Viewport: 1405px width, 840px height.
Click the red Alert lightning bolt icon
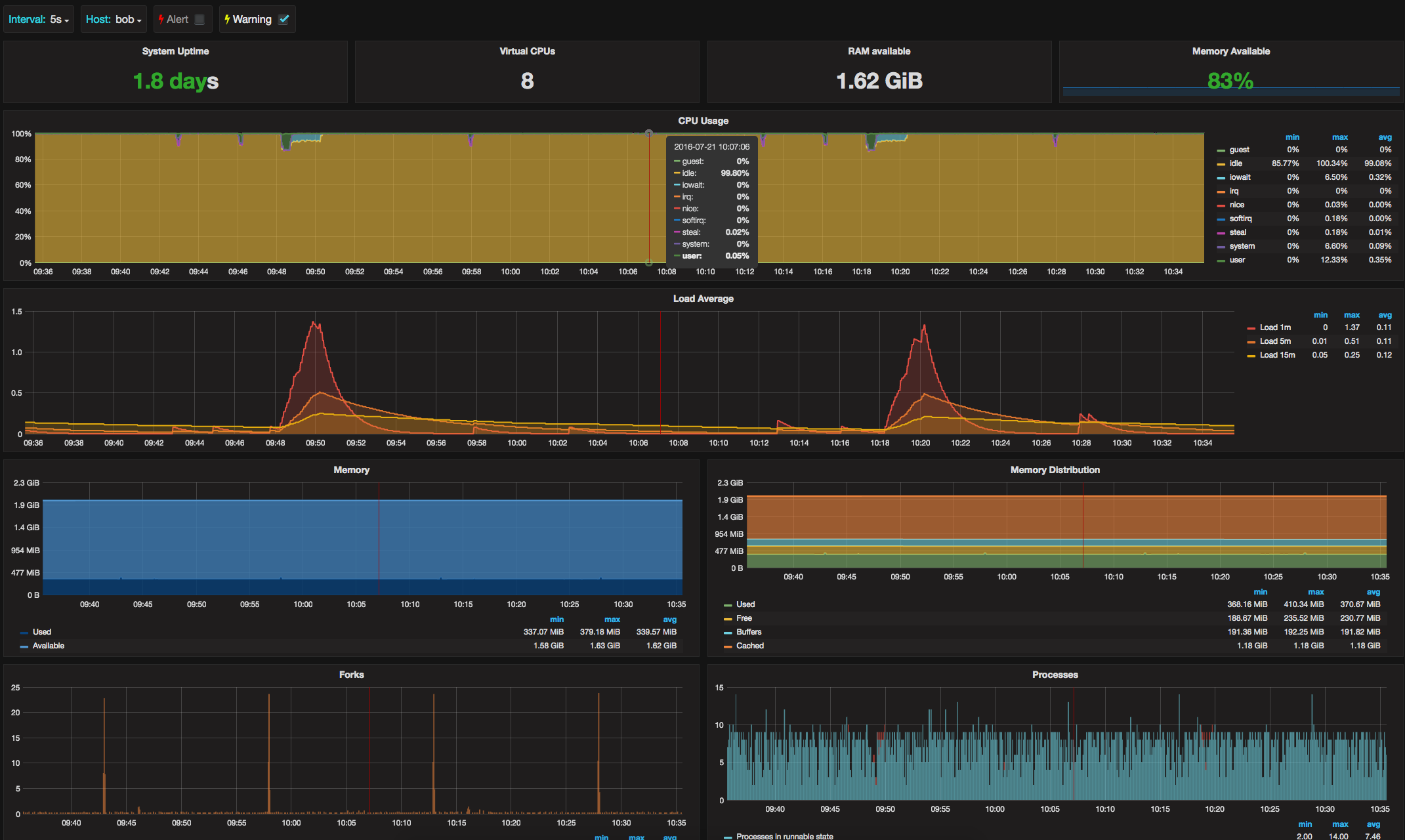[161, 19]
